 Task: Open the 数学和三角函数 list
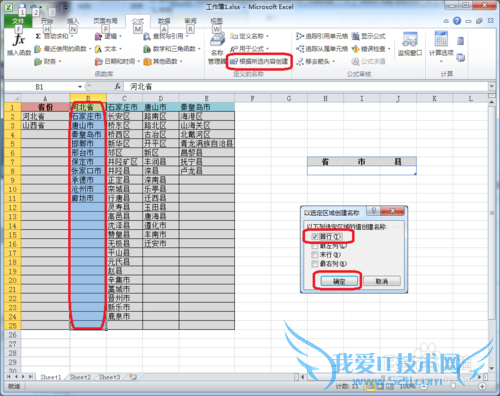click(x=172, y=49)
